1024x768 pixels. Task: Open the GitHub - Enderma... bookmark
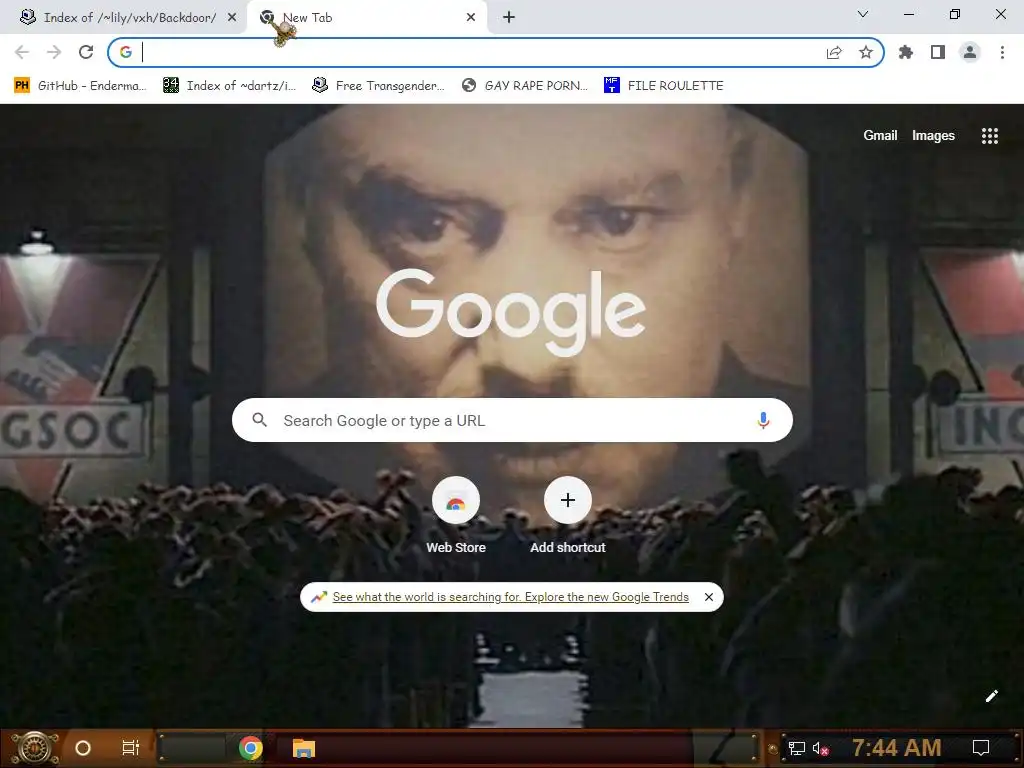pos(80,86)
